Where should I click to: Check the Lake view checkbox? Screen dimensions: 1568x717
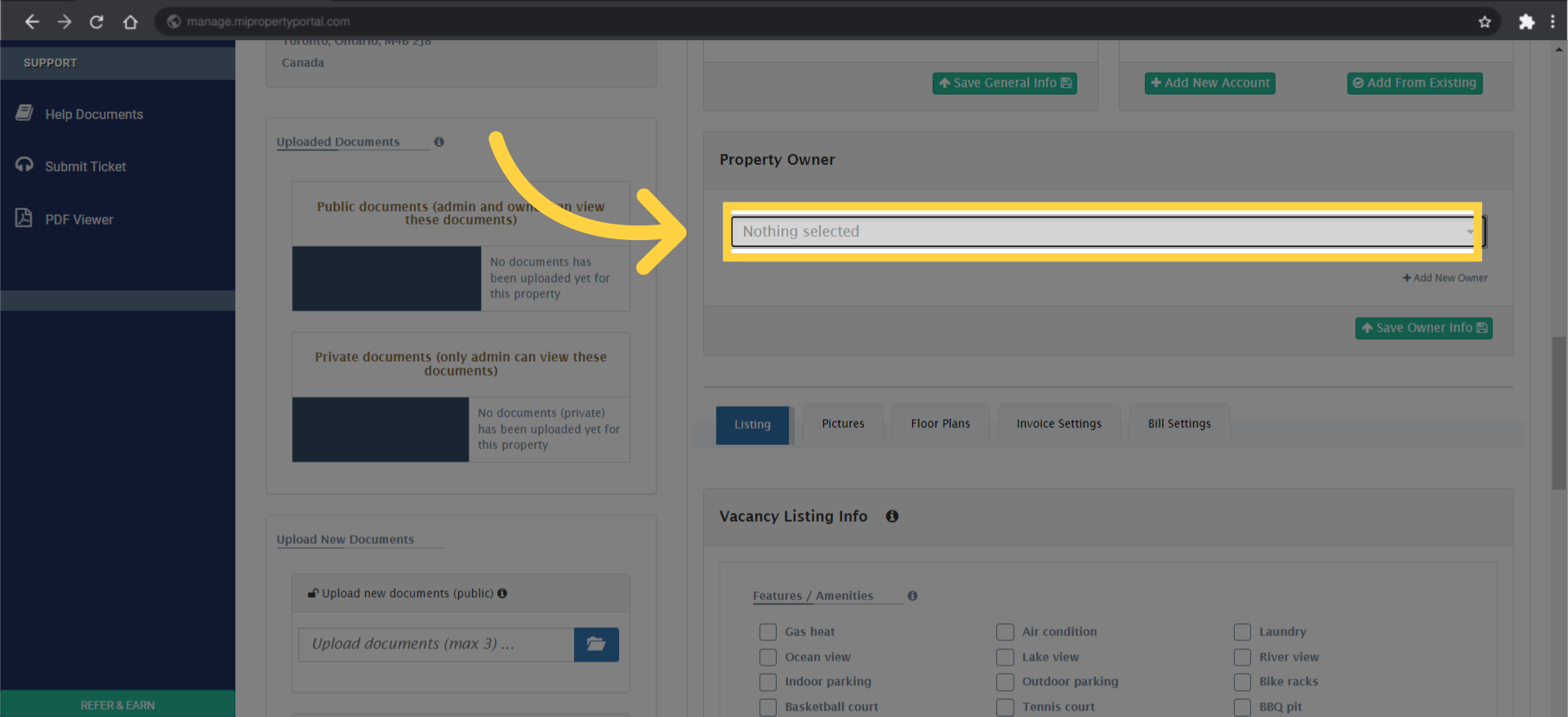point(1004,657)
